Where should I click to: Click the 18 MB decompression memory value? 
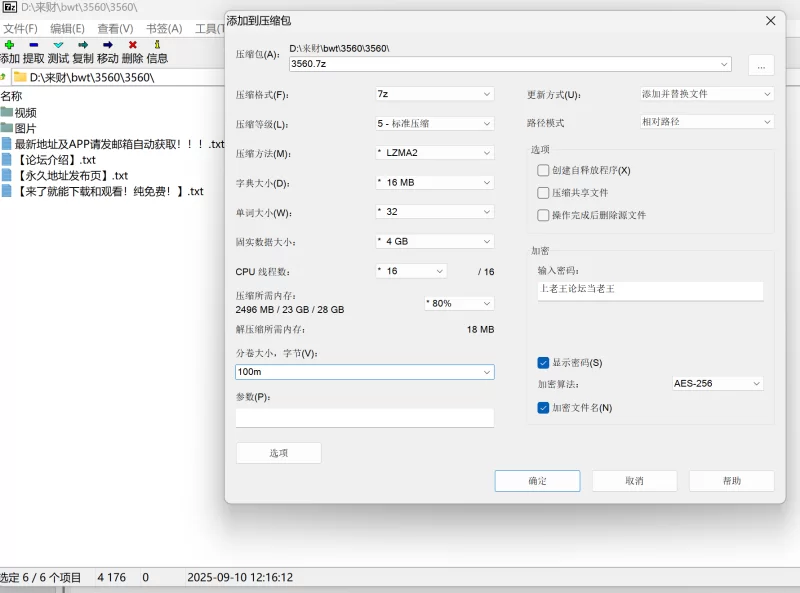coord(480,329)
